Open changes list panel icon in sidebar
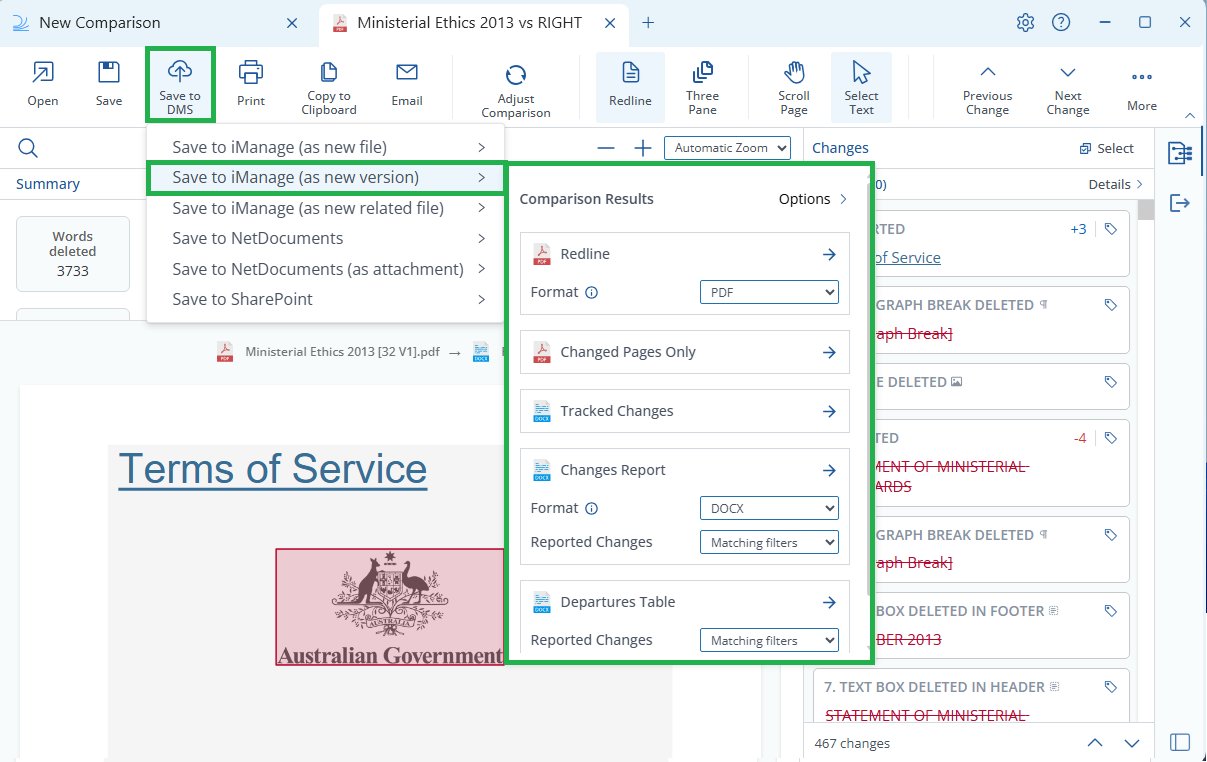 (1180, 153)
